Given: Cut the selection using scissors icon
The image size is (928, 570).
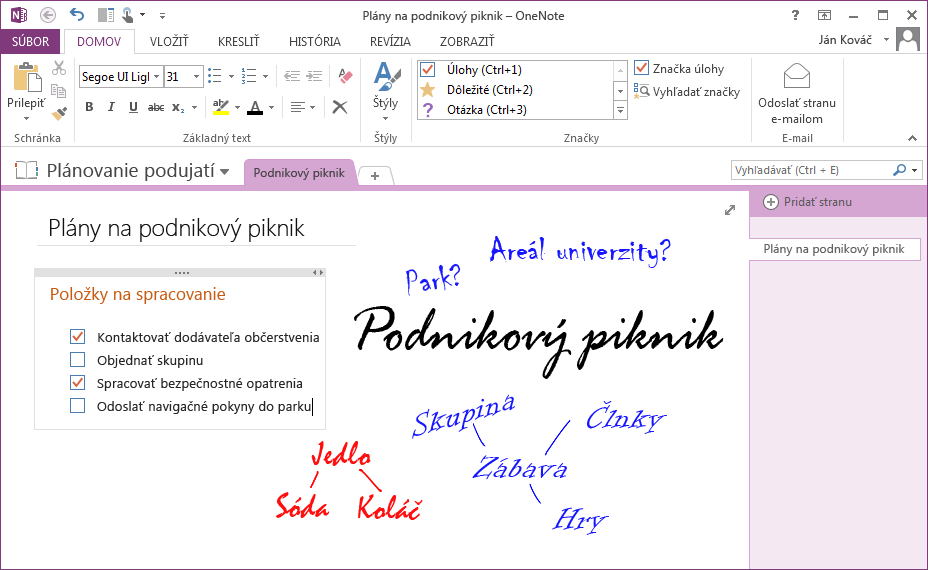Looking at the screenshot, I should [59, 67].
